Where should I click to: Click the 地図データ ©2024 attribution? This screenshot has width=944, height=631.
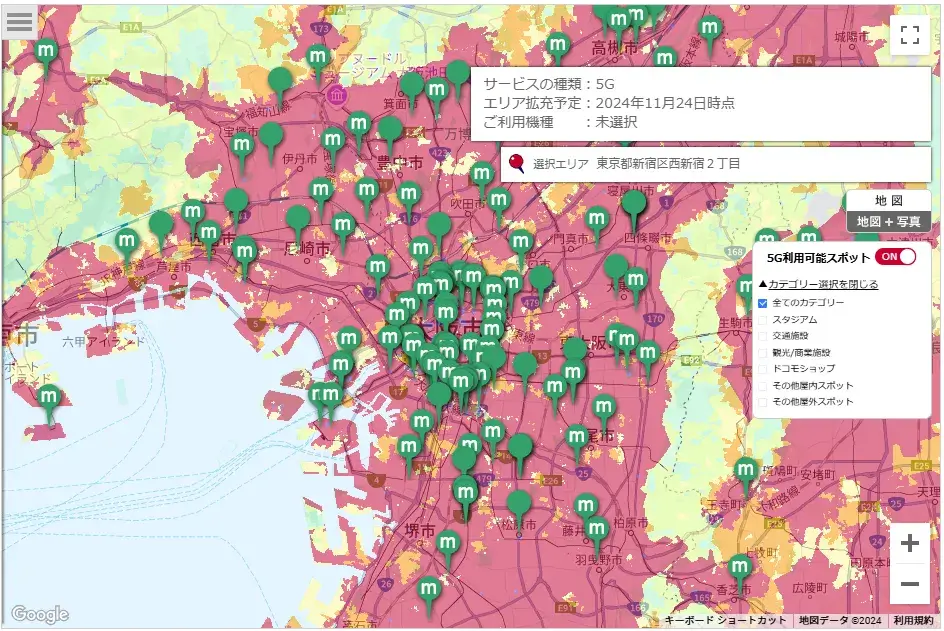tap(840, 621)
